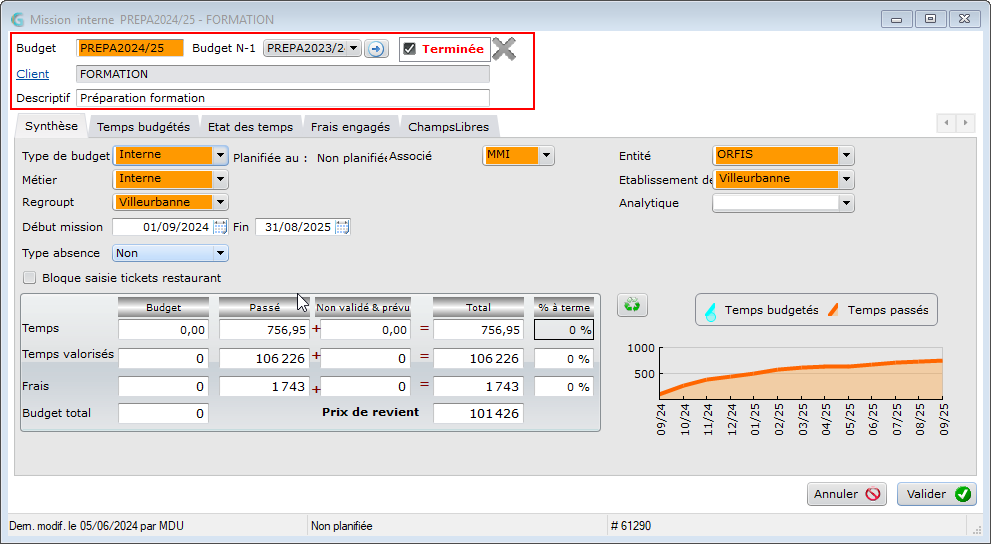The height and width of the screenshot is (544, 991).
Task: Click the % à terme column header
Action: tap(564, 308)
